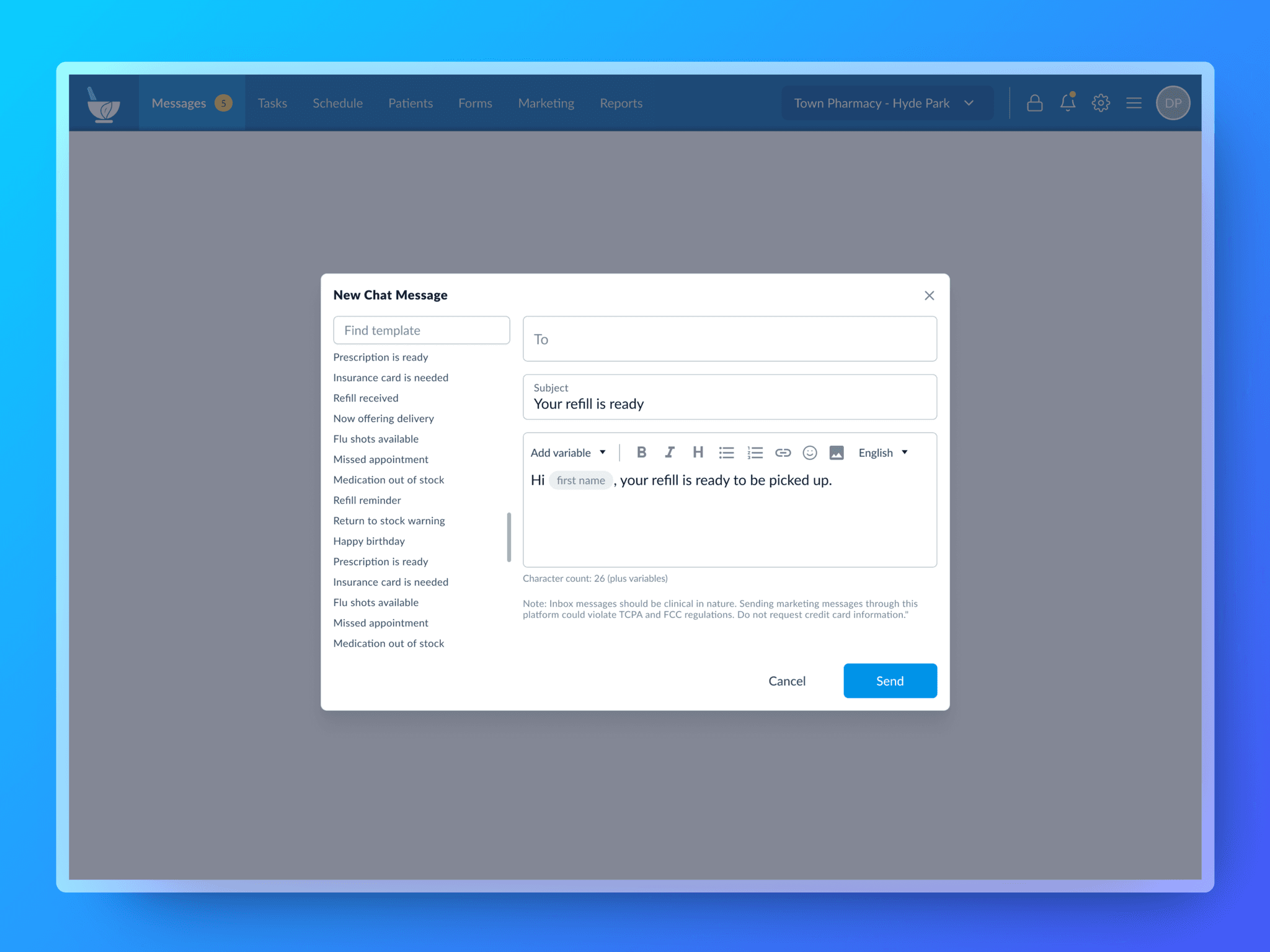Open the Reports tab
This screenshot has width=1270, height=952.
[621, 103]
